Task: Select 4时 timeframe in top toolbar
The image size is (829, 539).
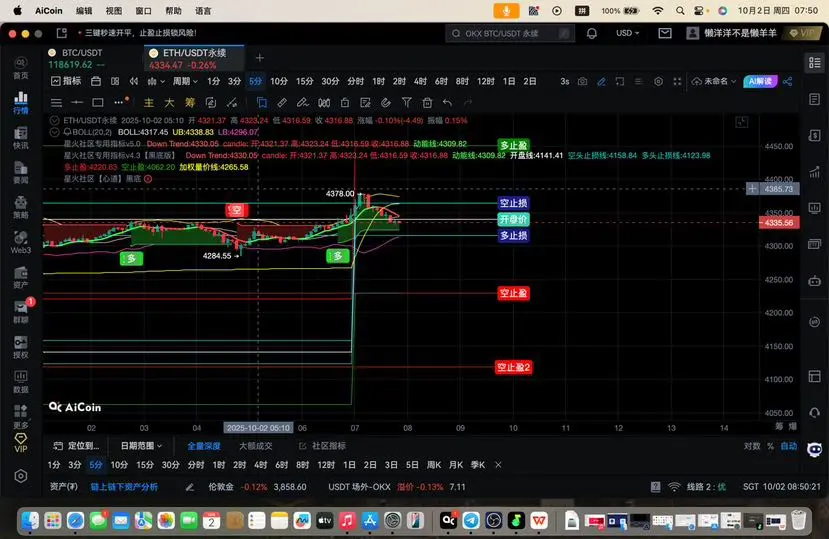Action: point(420,81)
